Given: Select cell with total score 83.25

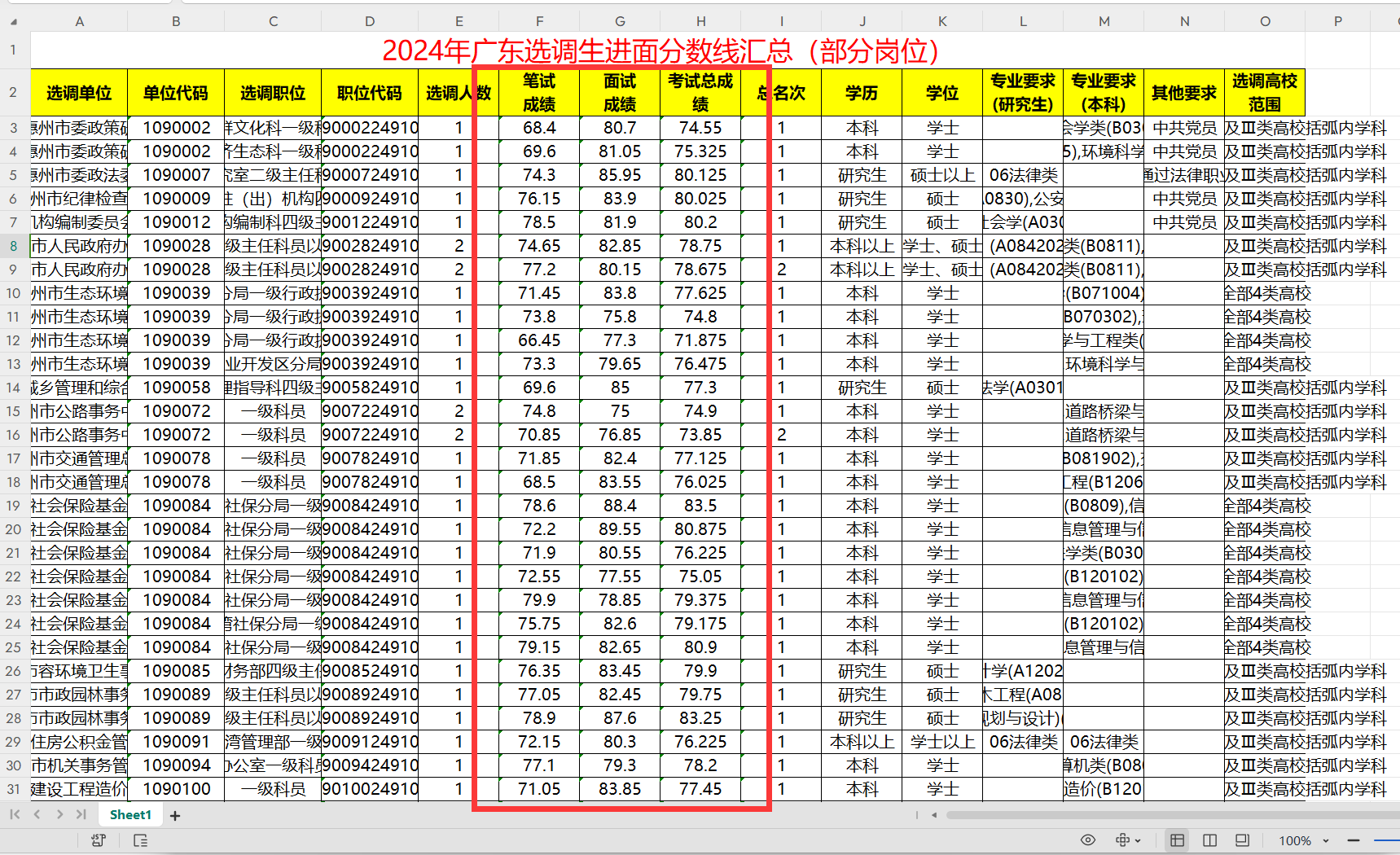Looking at the screenshot, I should tap(700, 718).
